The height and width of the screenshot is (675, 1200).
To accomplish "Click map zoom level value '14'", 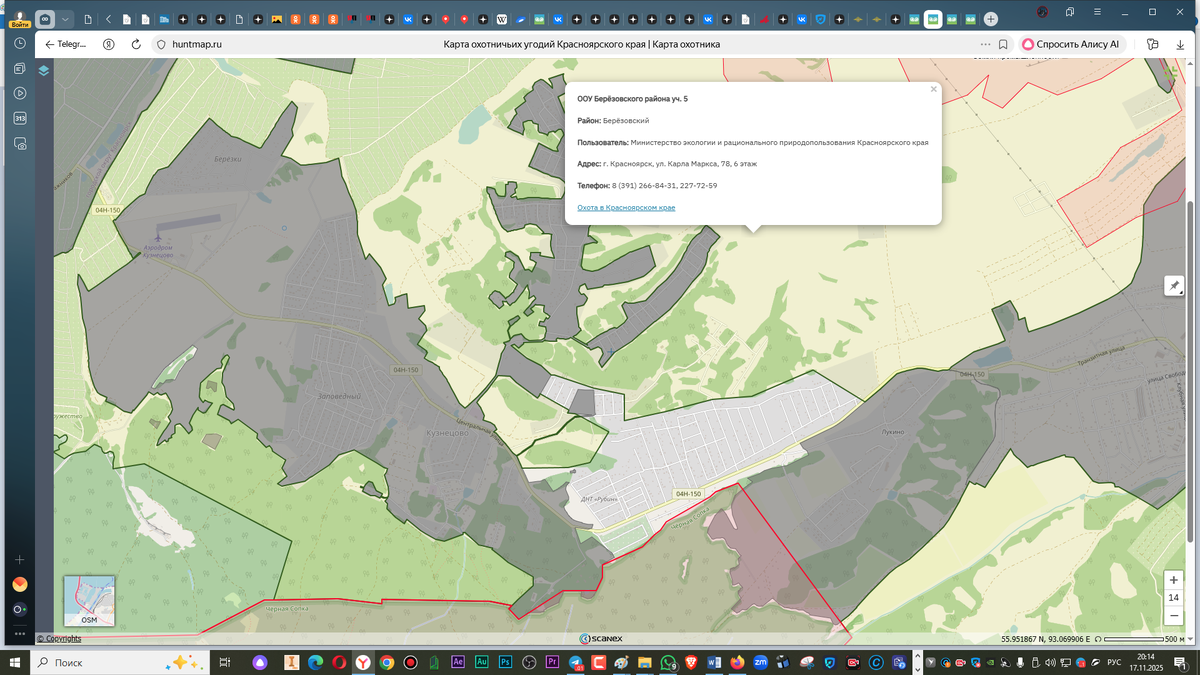I will point(1173,598).
